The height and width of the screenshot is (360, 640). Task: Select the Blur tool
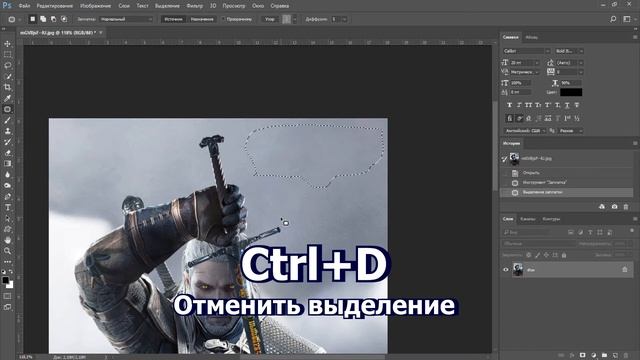[x=7, y=175]
